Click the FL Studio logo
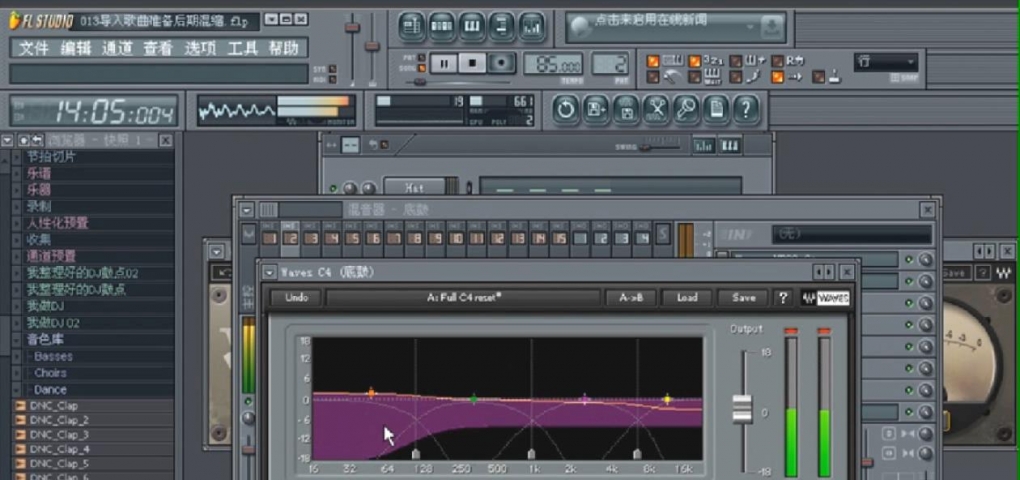The height and width of the screenshot is (480, 1020). tap(40, 21)
